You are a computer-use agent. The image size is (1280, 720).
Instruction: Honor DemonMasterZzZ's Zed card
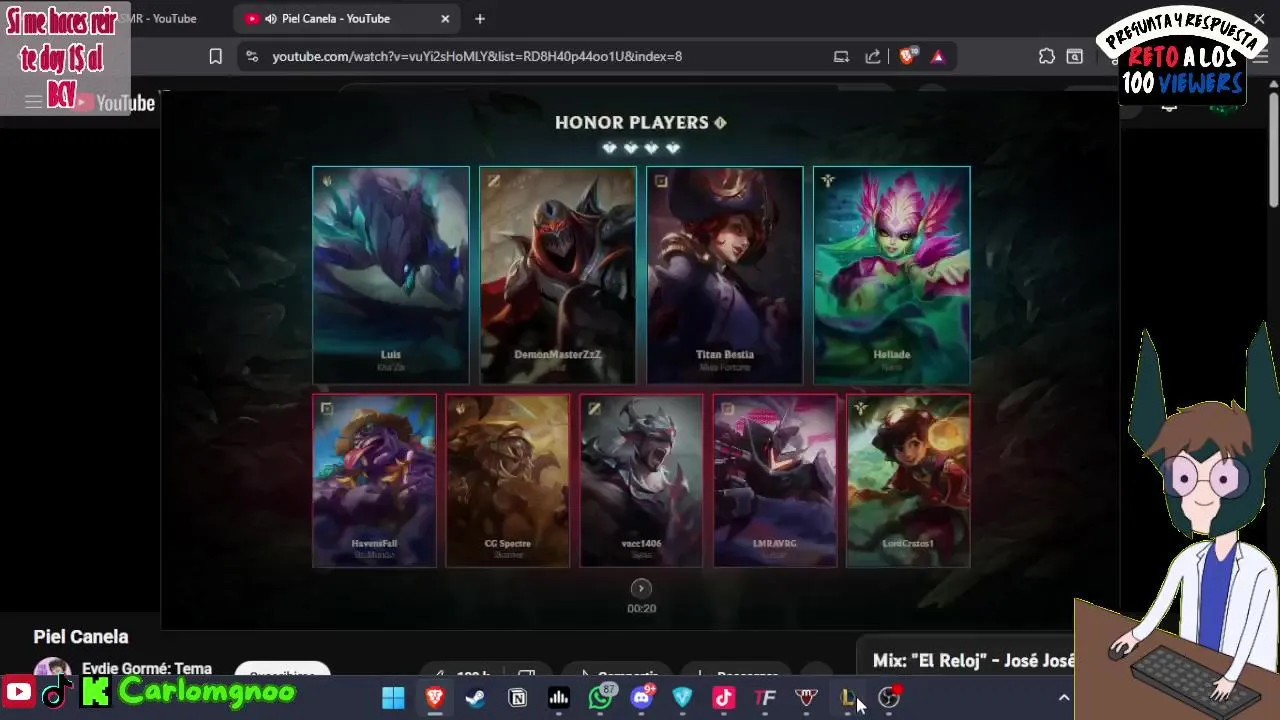click(558, 275)
